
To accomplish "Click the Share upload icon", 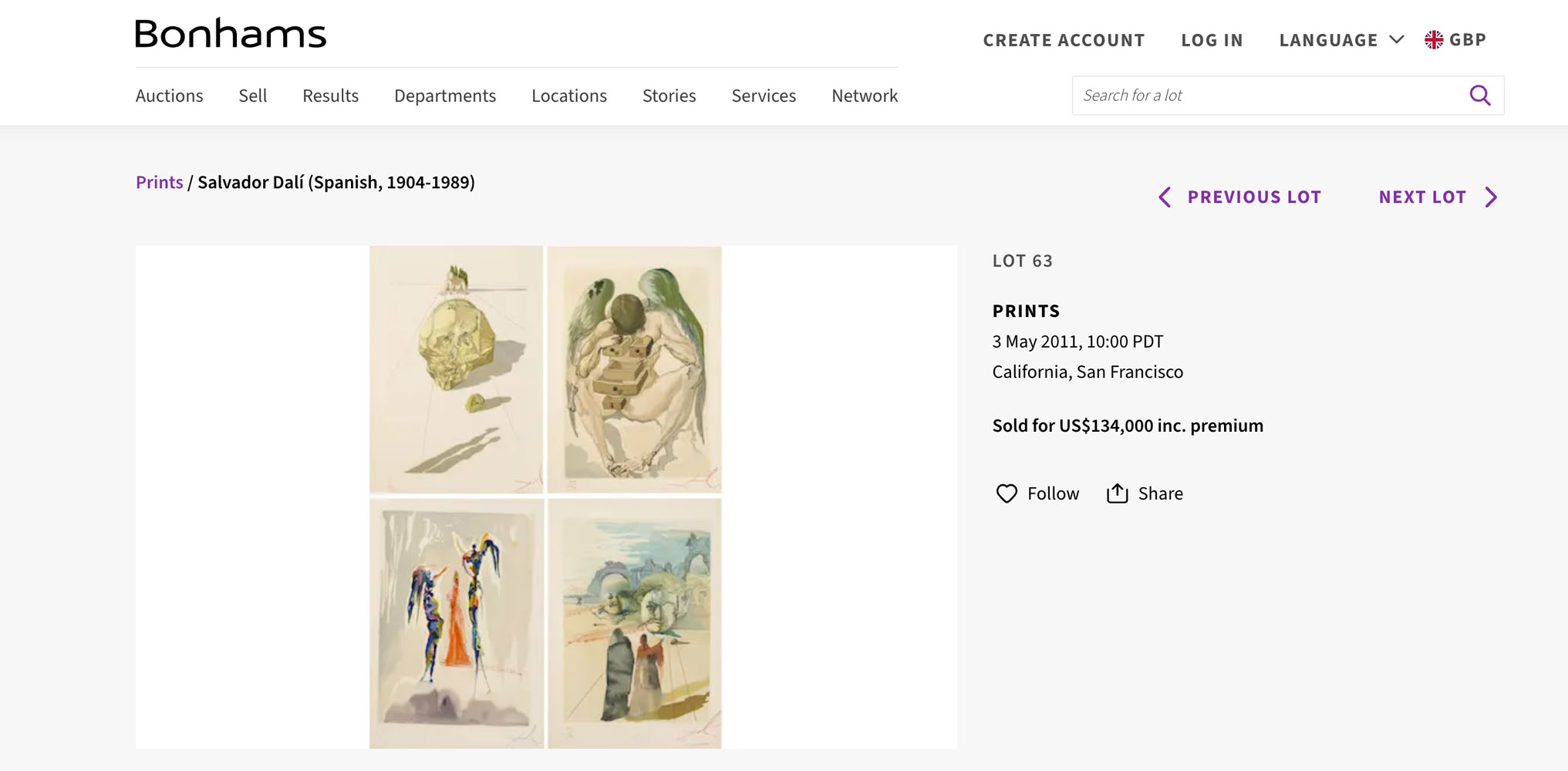I will click(1117, 493).
